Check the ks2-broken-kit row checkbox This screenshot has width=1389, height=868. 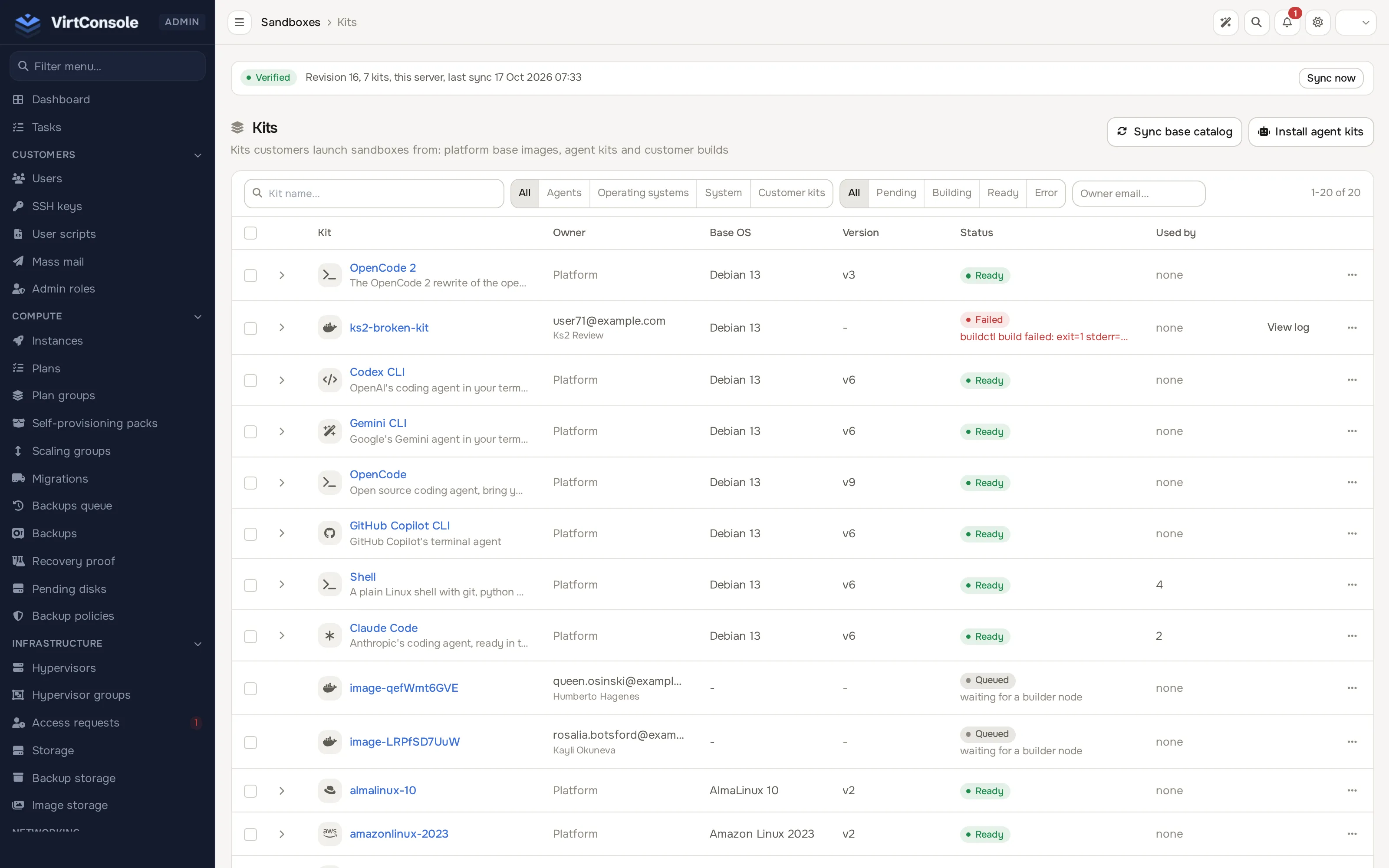coord(250,329)
